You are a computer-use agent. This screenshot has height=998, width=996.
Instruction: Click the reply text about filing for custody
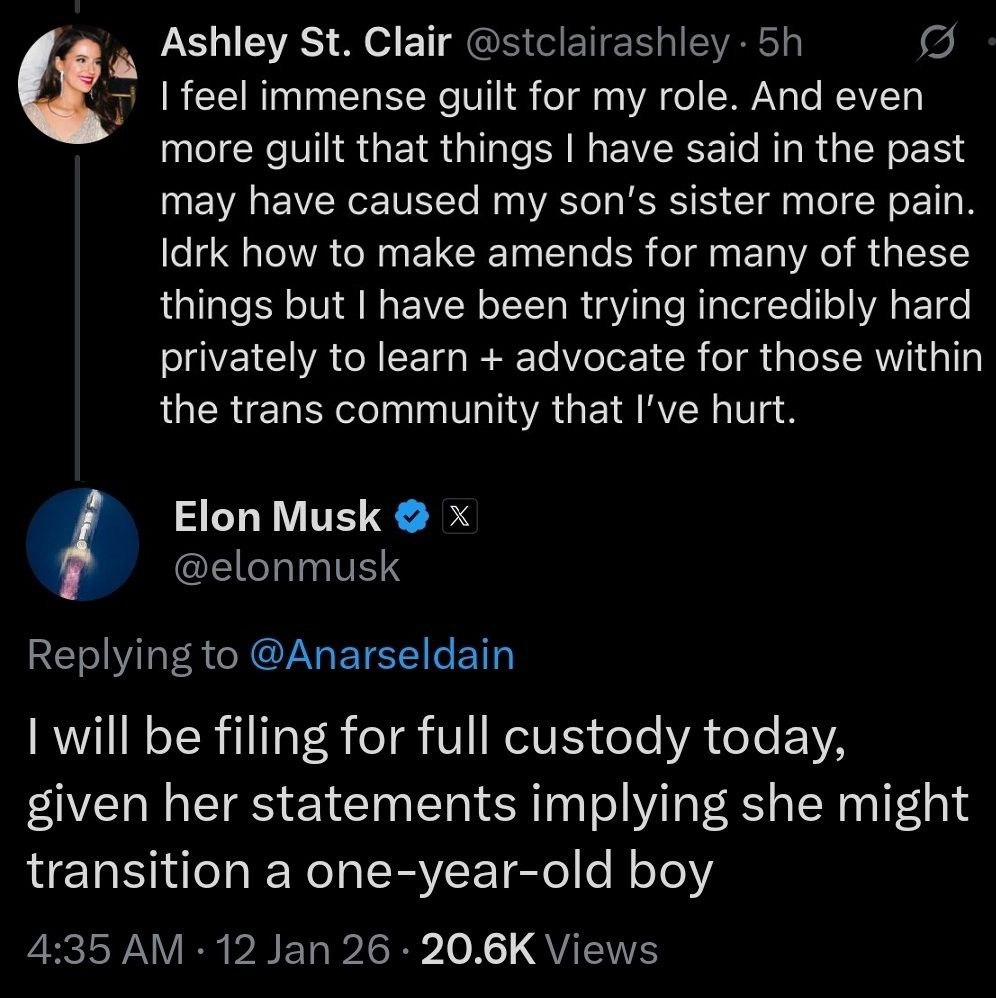point(497,806)
